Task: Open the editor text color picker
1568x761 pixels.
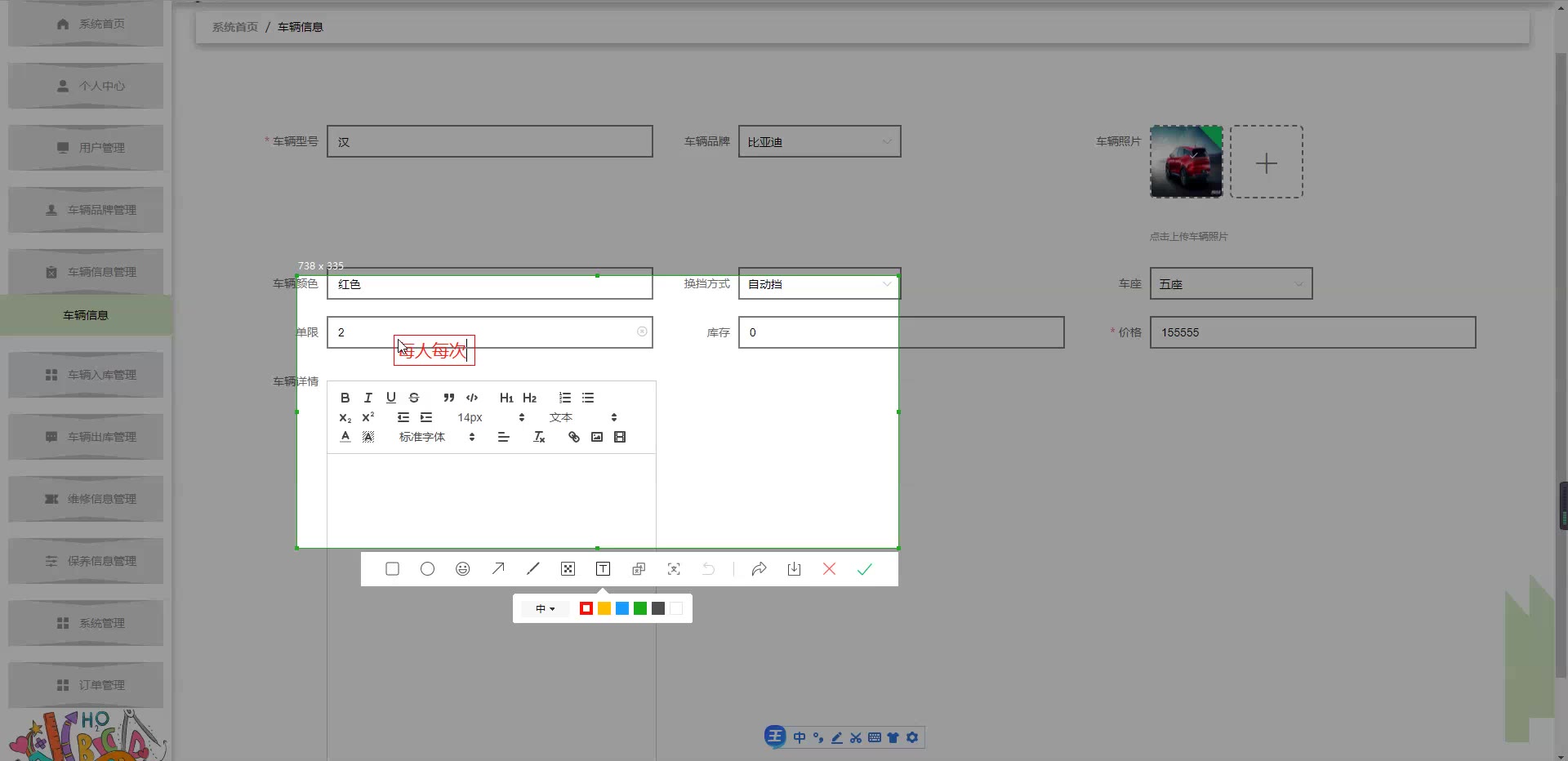Action: (x=345, y=437)
